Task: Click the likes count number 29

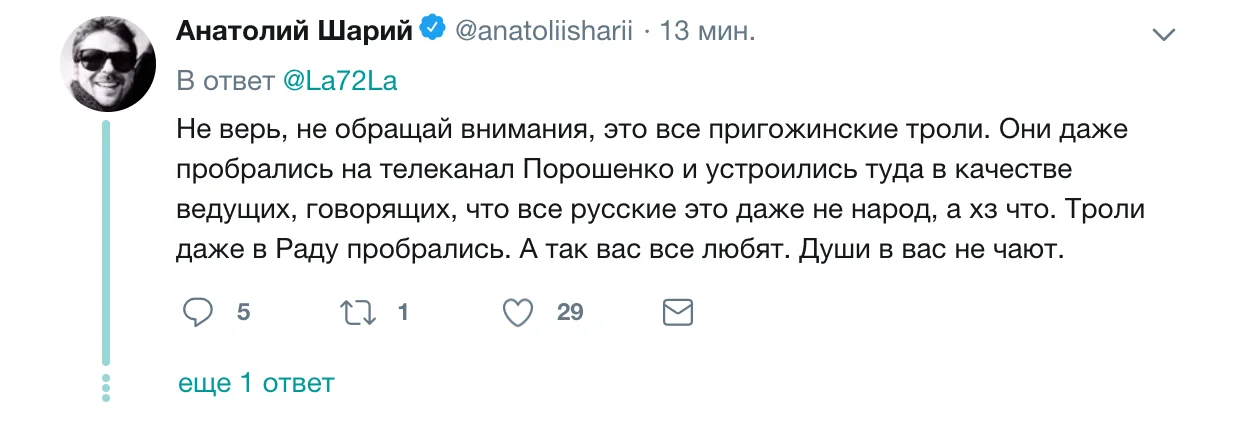Action: click(x=570, y=313)
